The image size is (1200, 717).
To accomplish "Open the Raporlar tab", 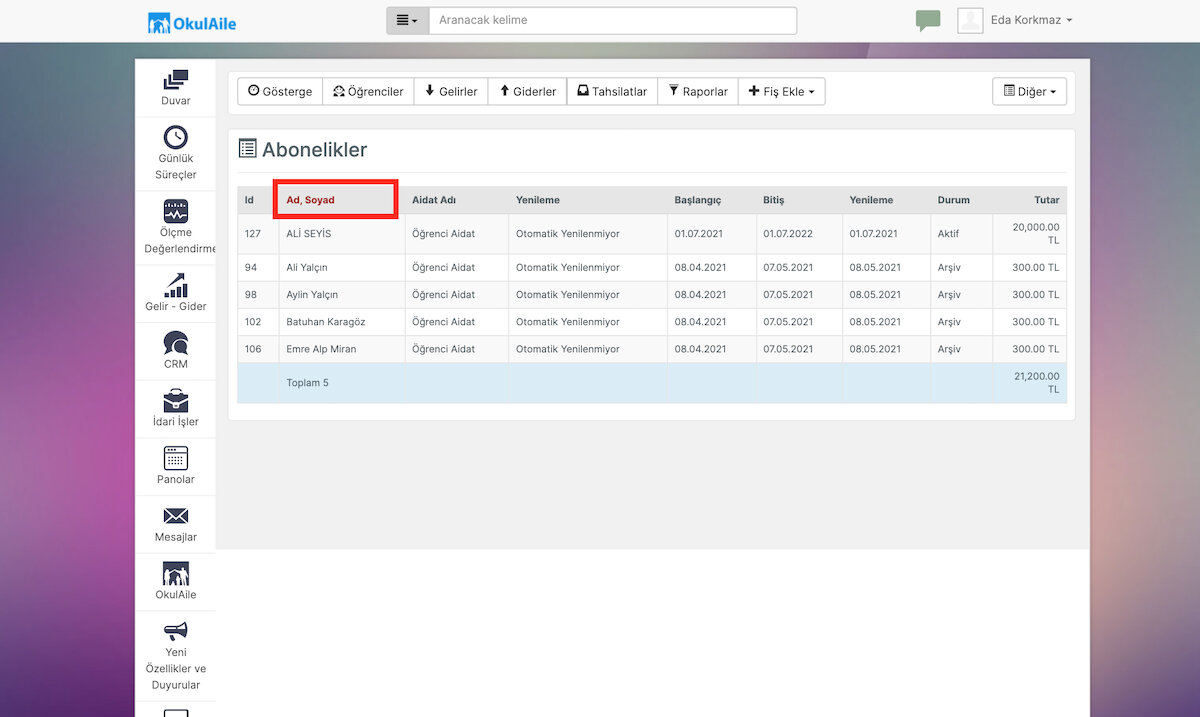I will (698, 91).
